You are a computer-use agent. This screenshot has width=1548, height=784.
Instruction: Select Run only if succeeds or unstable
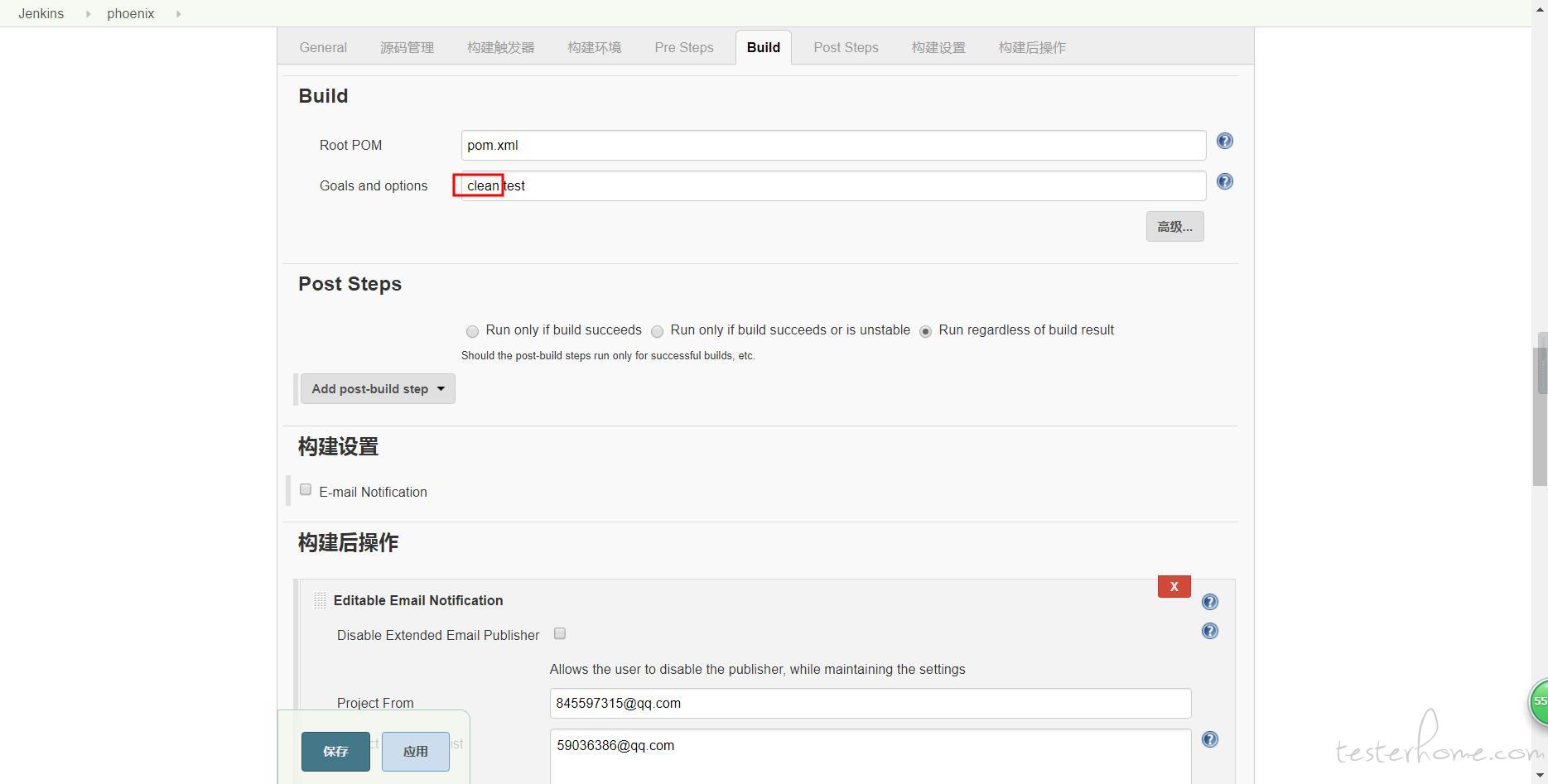coord(657,332)
